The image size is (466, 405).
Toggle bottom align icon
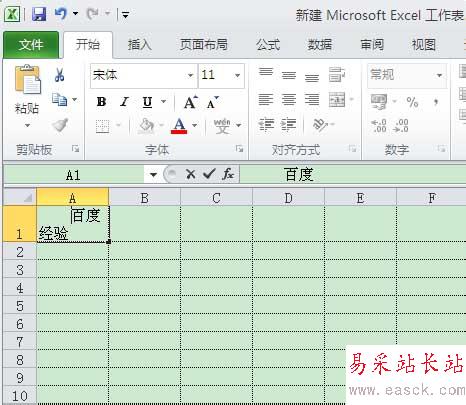click(312, 77)
